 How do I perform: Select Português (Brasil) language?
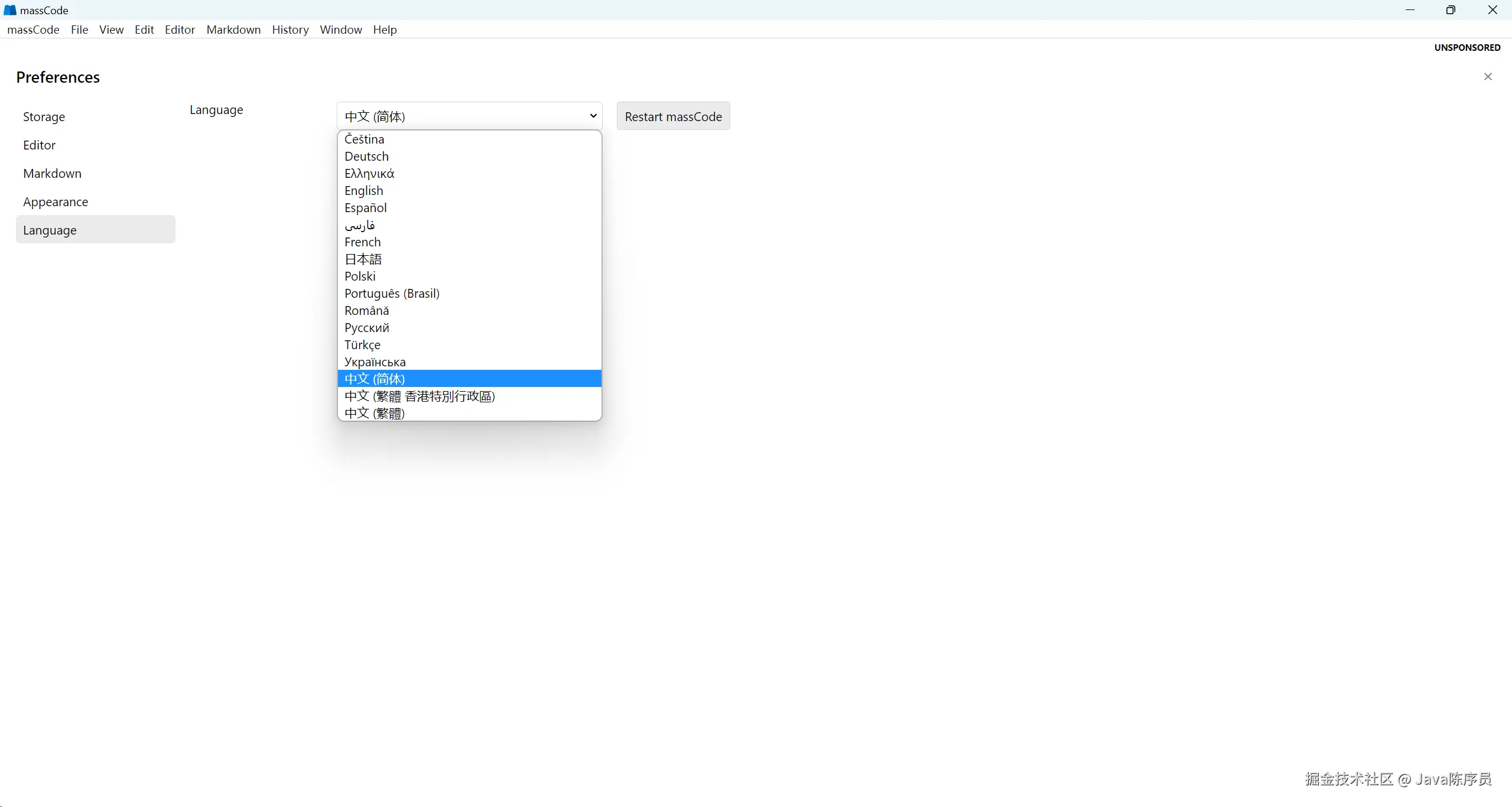pyautogui.click(x=392, y=294)
